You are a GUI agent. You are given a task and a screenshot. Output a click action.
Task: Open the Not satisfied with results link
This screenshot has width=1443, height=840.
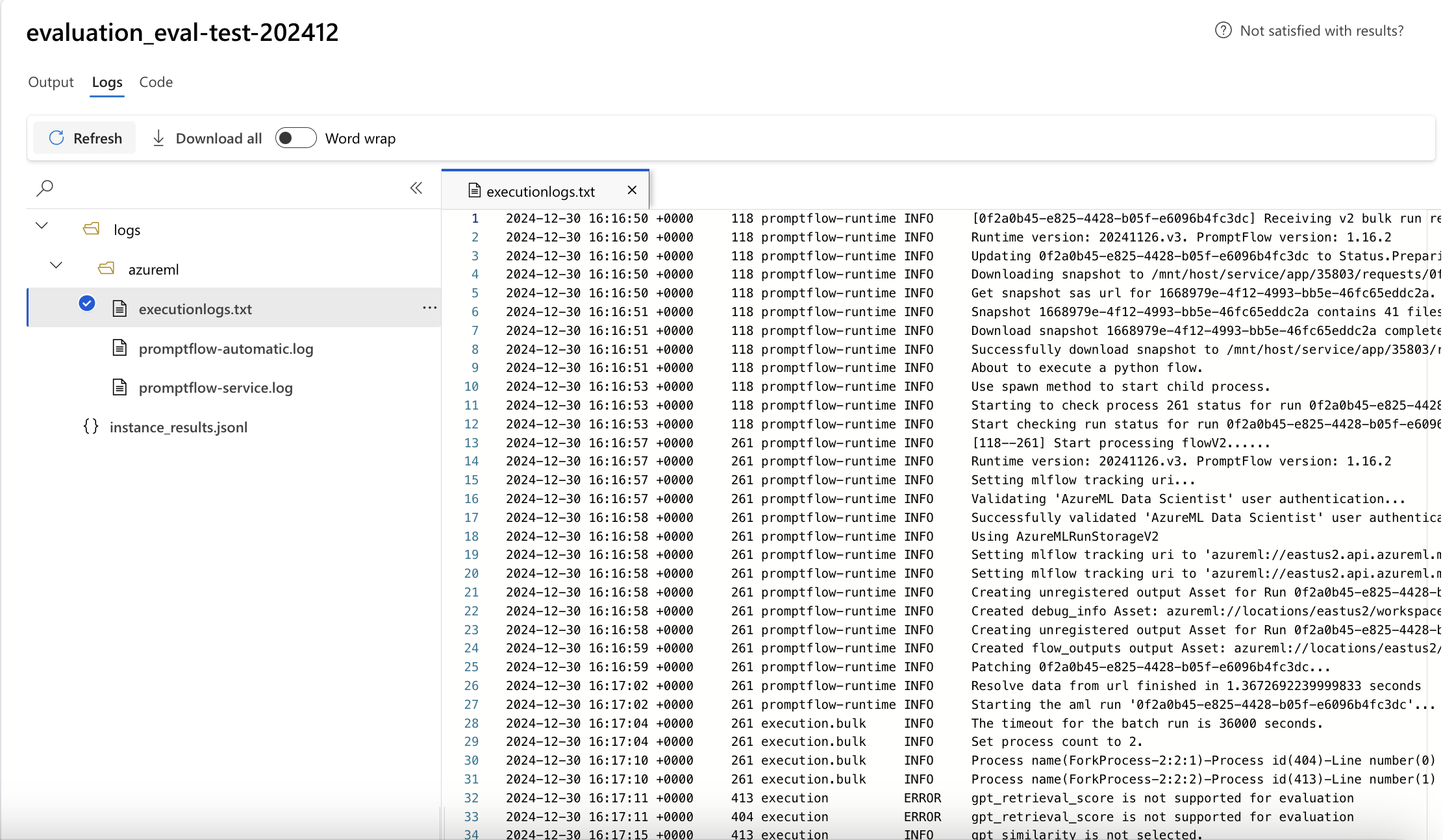1321,30
